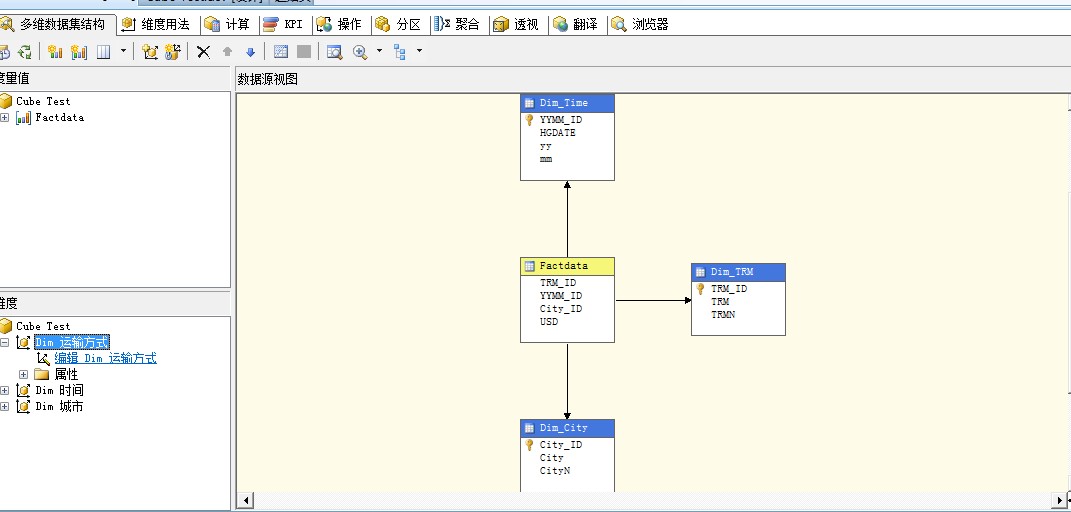Click YYMM_ID column in Dim_Time table
Screen dimensions: 1071x512
point(561,120)
